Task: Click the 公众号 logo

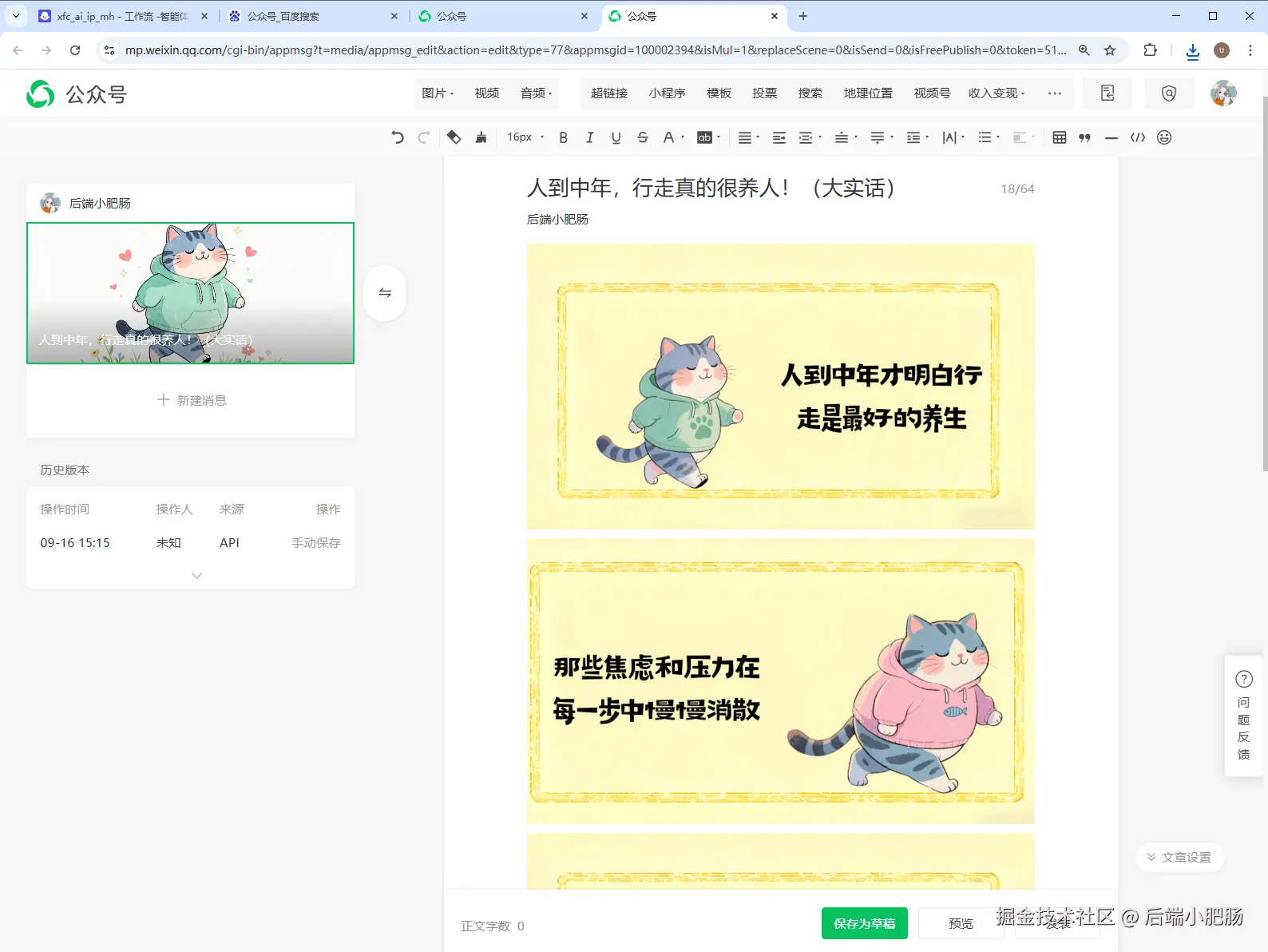Action: [x=77, y=94]
